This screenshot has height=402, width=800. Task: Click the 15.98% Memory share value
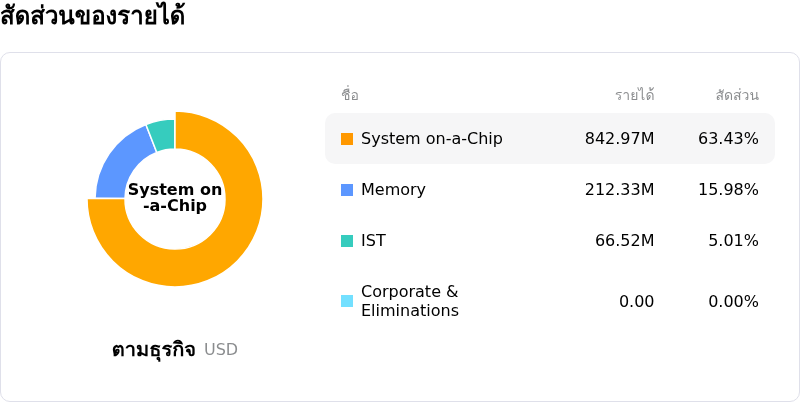tap(728, 190)
